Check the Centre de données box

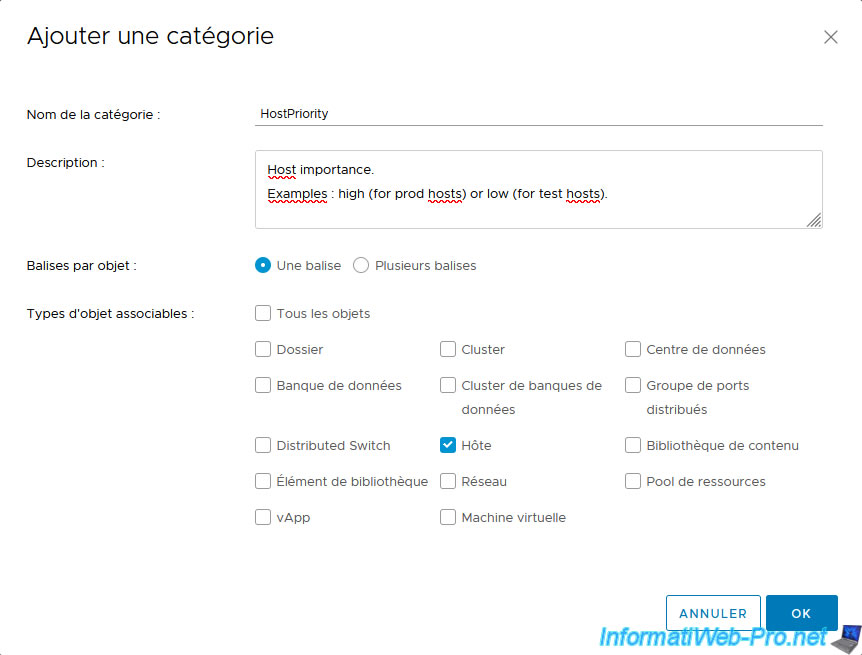633,350
